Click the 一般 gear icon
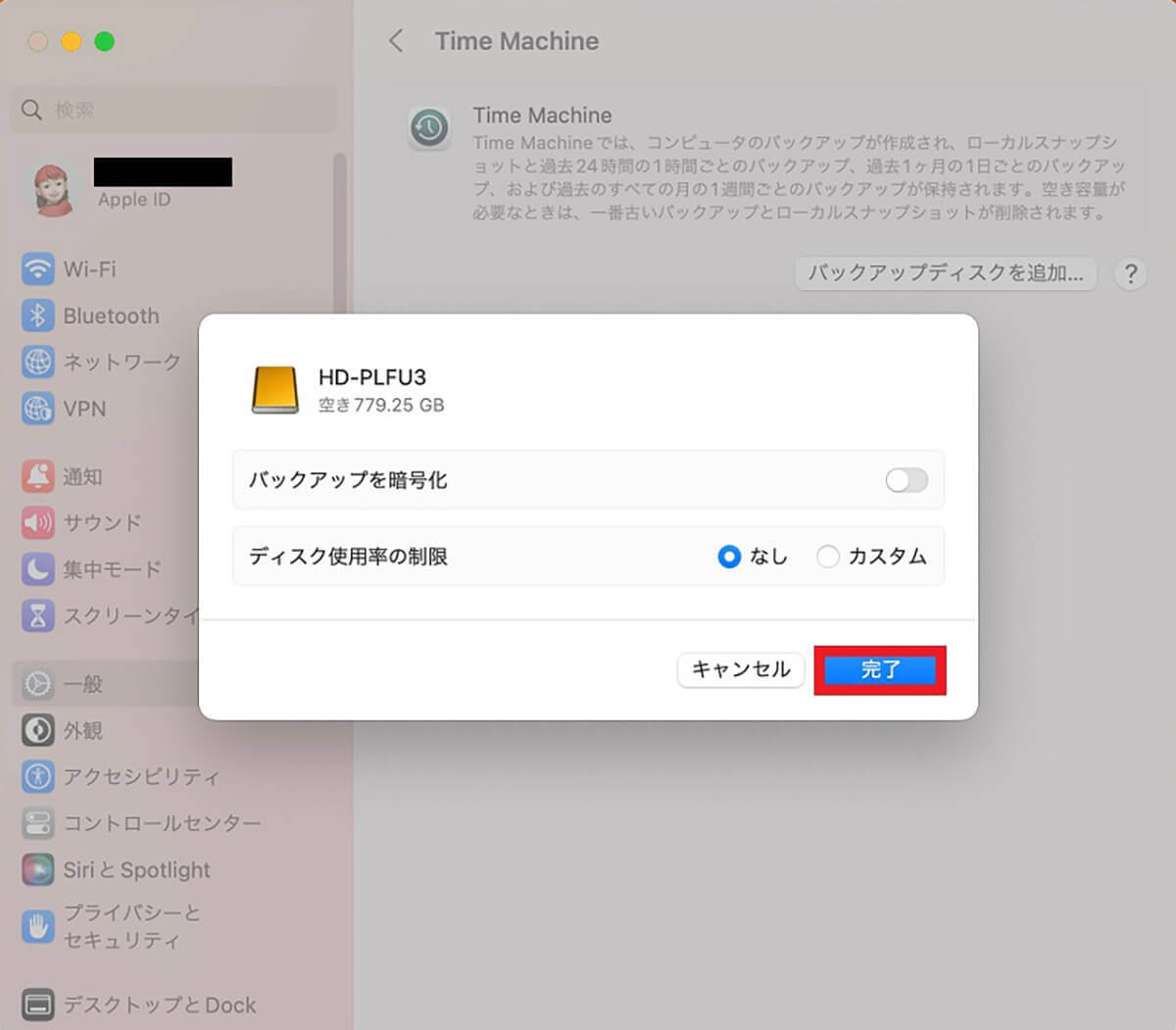Image resolution: width=1176 pixels, height=1030 pixels. coord(37,684)
